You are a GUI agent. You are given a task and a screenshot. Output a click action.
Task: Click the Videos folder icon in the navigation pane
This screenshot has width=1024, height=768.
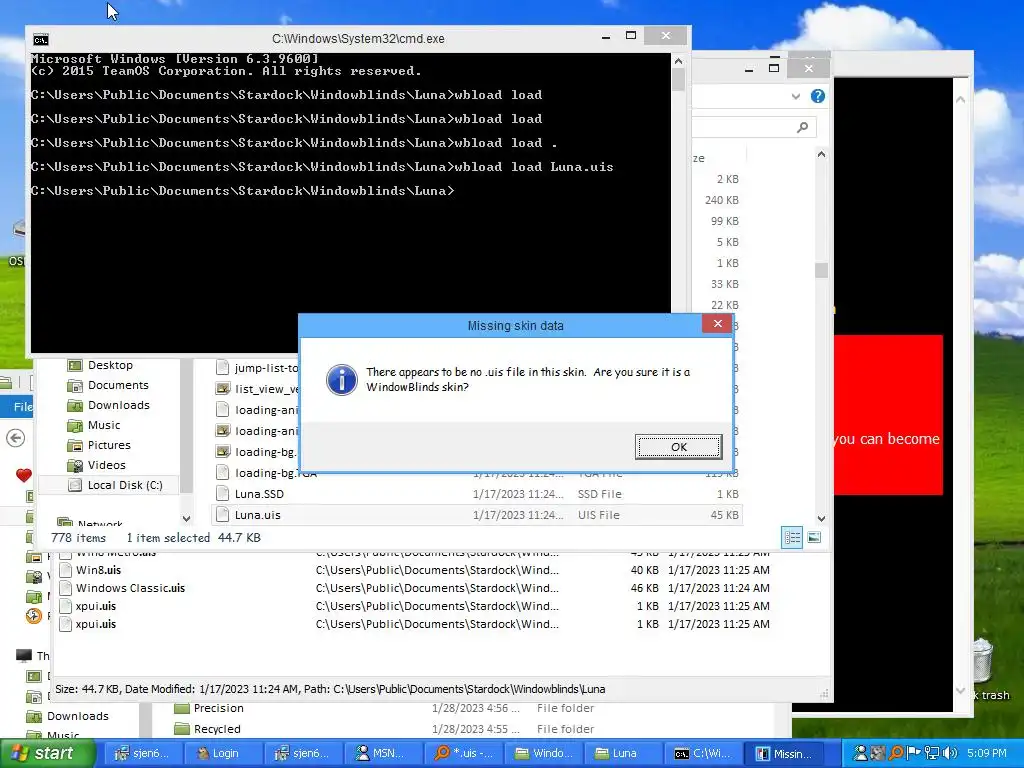(76, 466)
